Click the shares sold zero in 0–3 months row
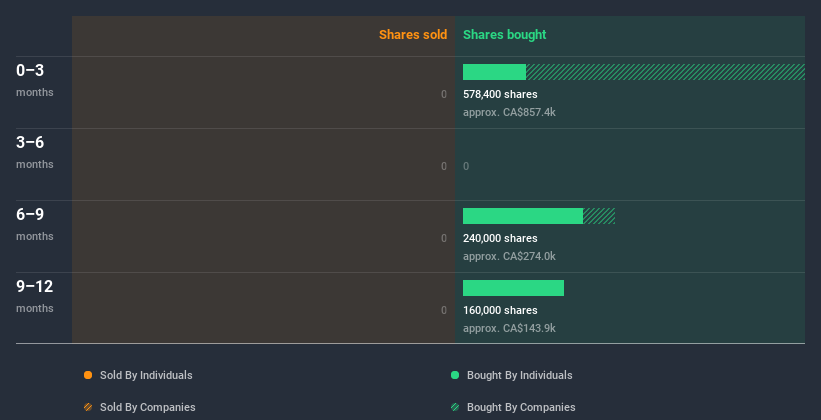The image size is (821, 420). coord(444,94)
